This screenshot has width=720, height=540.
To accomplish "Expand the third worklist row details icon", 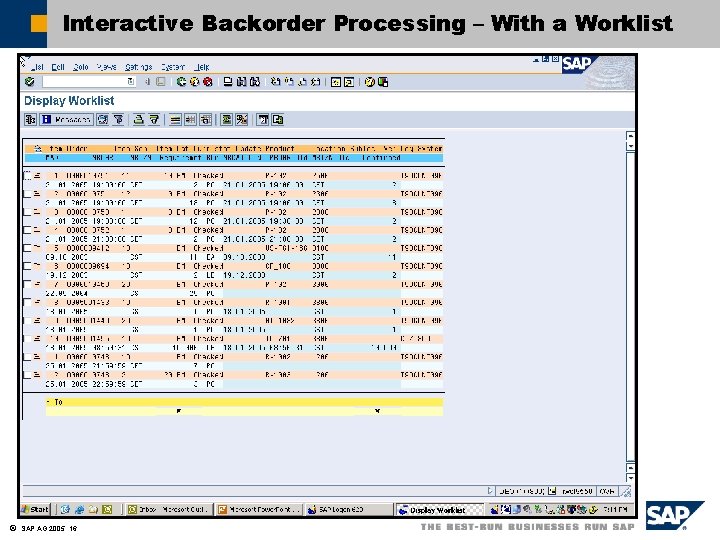I will [37, 212].
